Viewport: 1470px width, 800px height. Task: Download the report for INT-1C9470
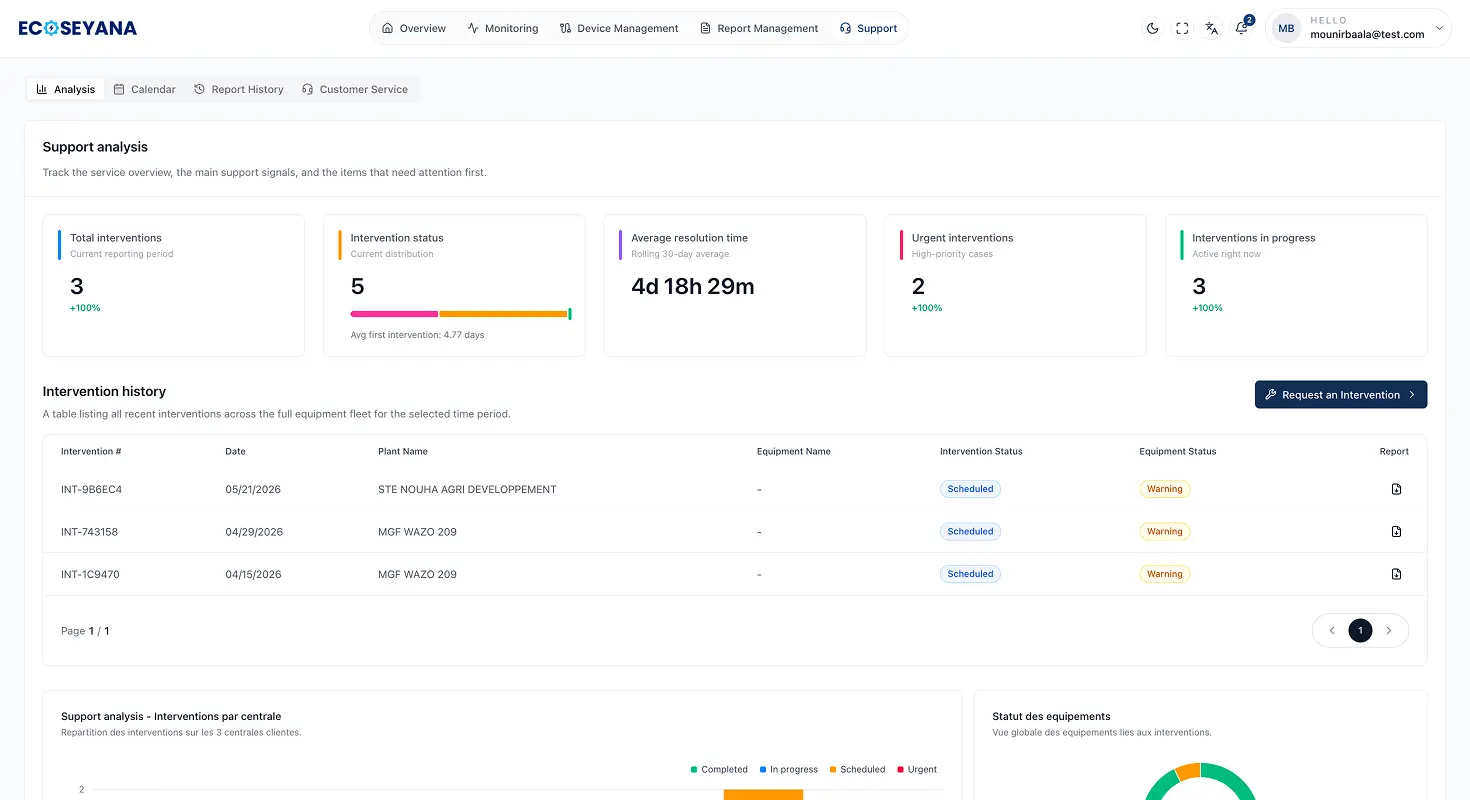tap(1396, 574)
